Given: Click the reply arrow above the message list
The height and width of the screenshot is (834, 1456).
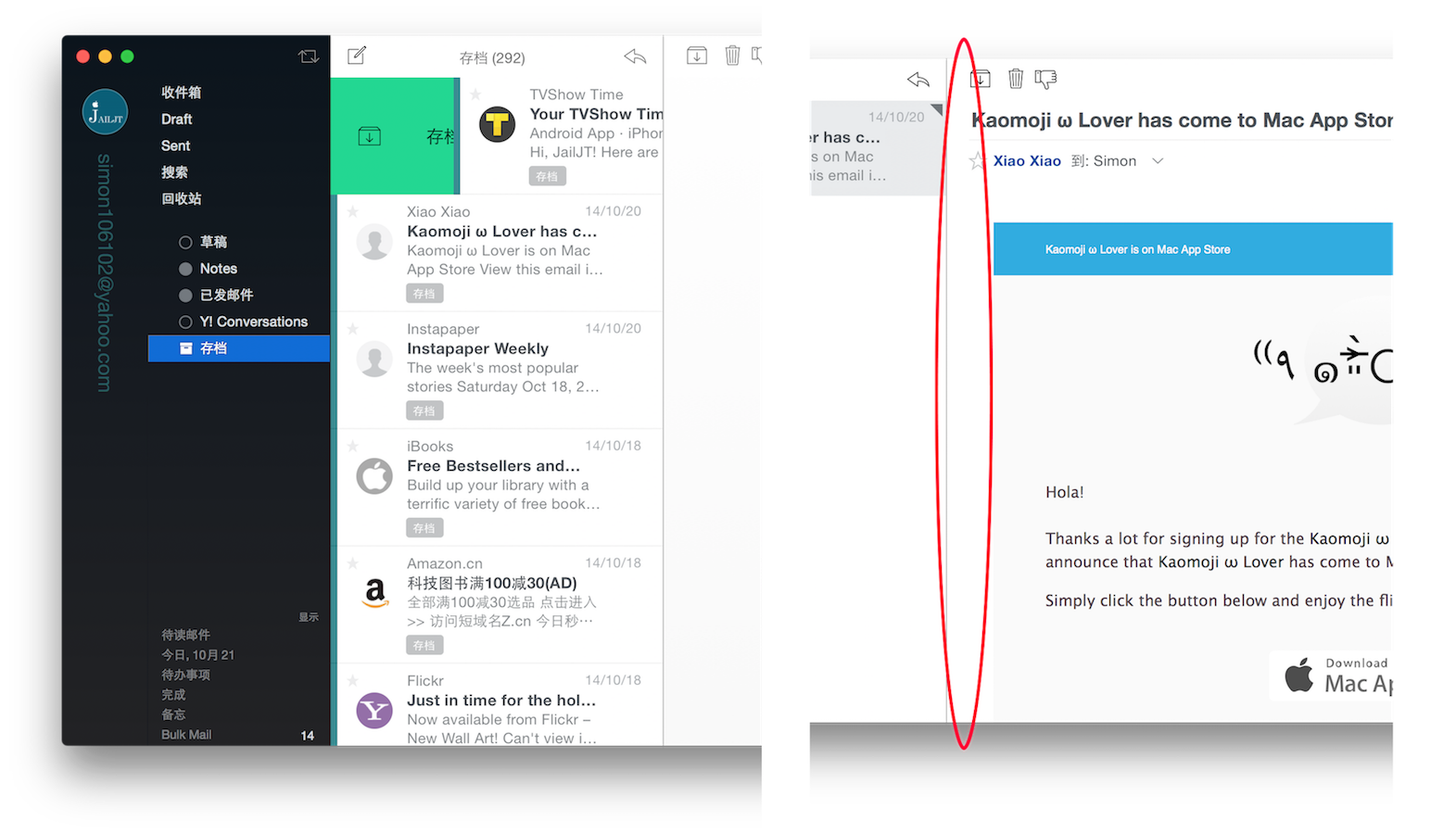Looking at the screenshot, I should 635,57.
